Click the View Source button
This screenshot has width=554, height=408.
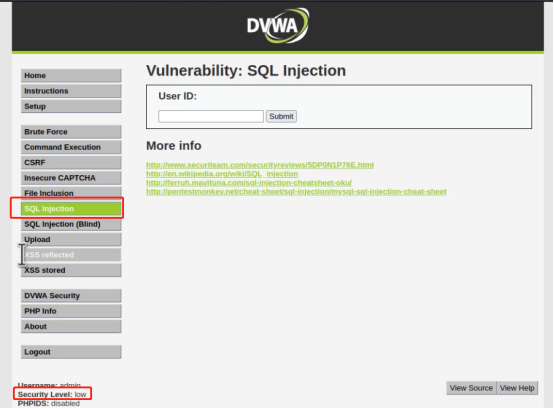coord(471,388)
